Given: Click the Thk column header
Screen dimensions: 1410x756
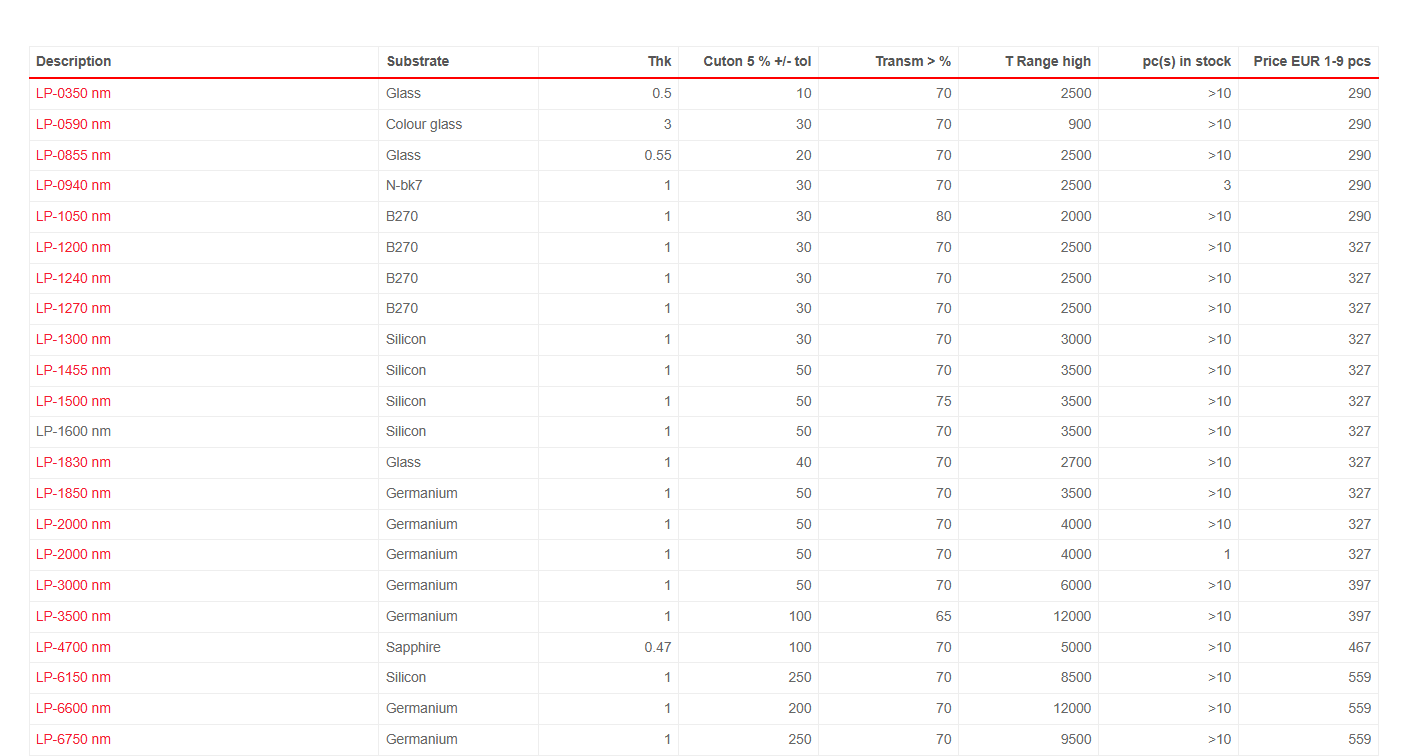Looking at the screenshot, I should point(659,62).
